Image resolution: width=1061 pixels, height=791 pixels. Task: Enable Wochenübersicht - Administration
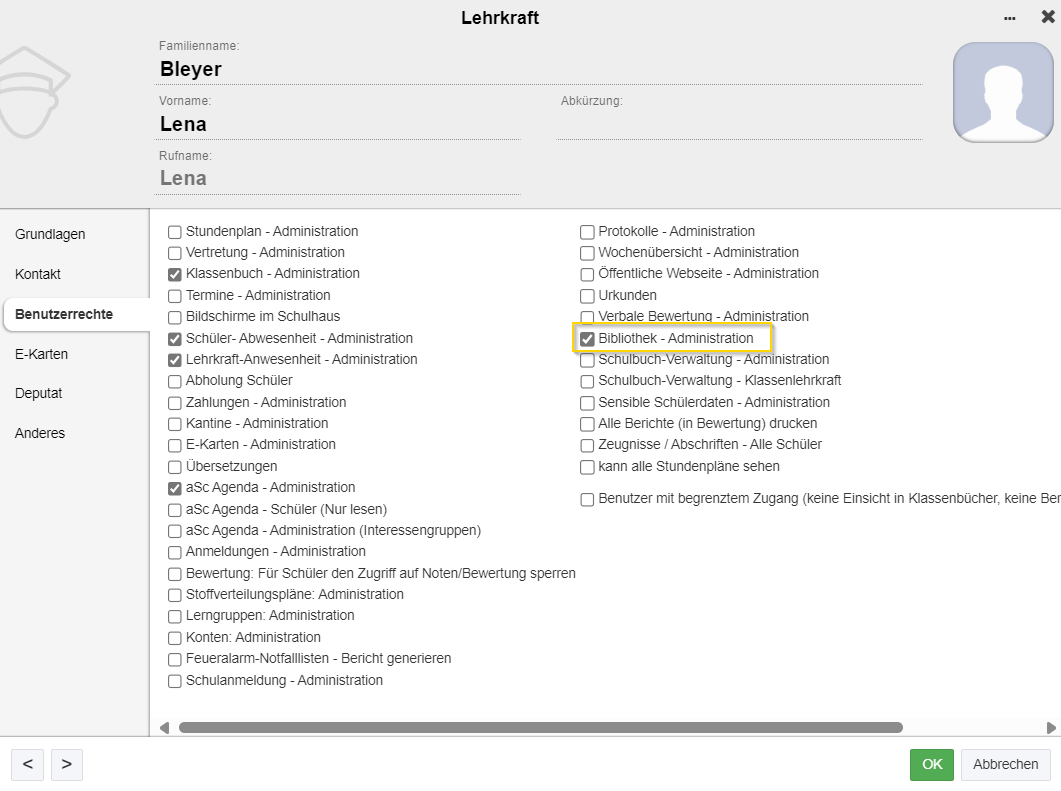point(587,253)
